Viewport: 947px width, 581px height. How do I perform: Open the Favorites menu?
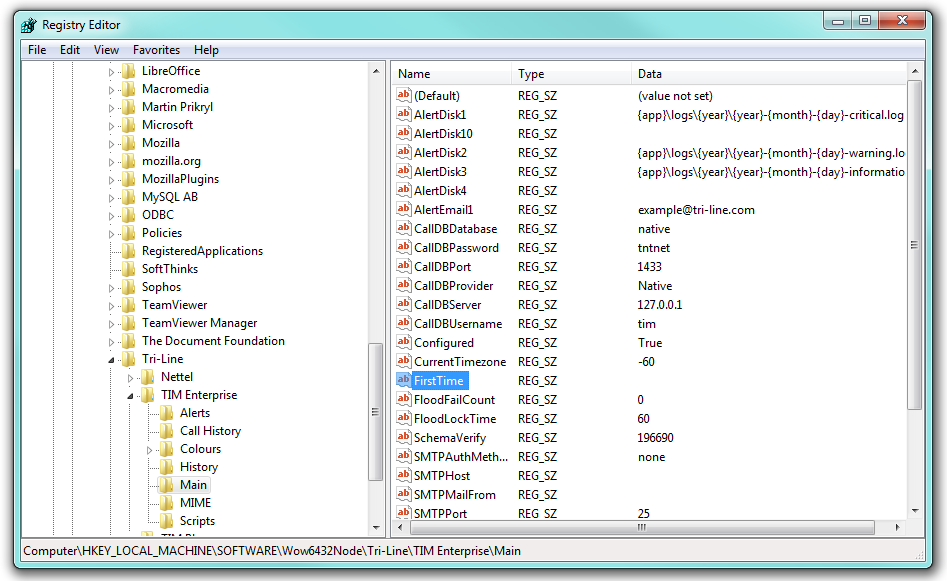pos(156,50)
